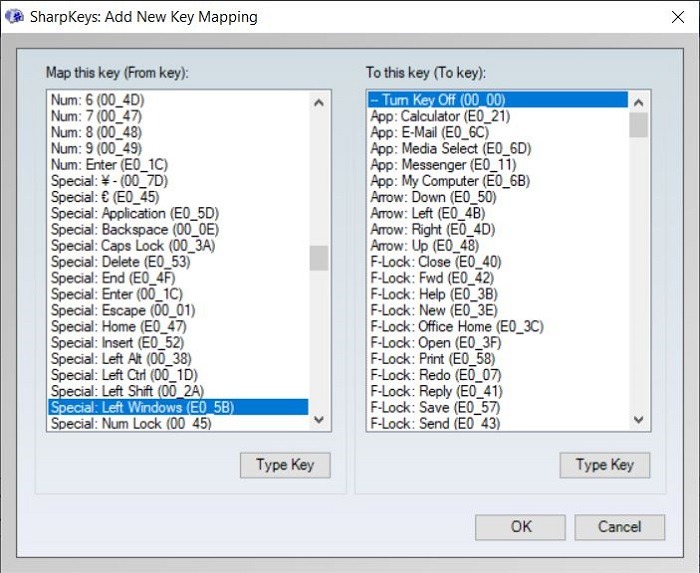The image size is (700, 573).
Task: Select Turn Key Off (00_00) in To list
Action: pyautogui.click(x=498, y=100)
